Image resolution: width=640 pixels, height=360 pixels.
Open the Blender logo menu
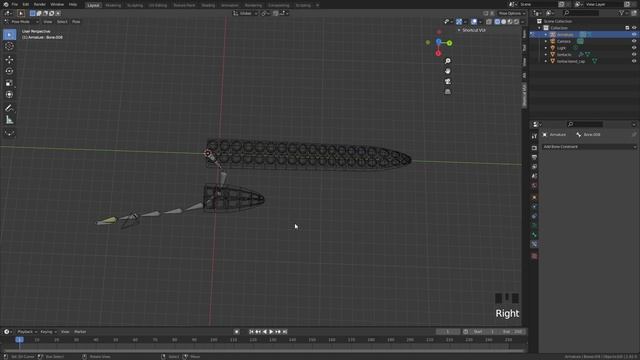pos(5,4)
